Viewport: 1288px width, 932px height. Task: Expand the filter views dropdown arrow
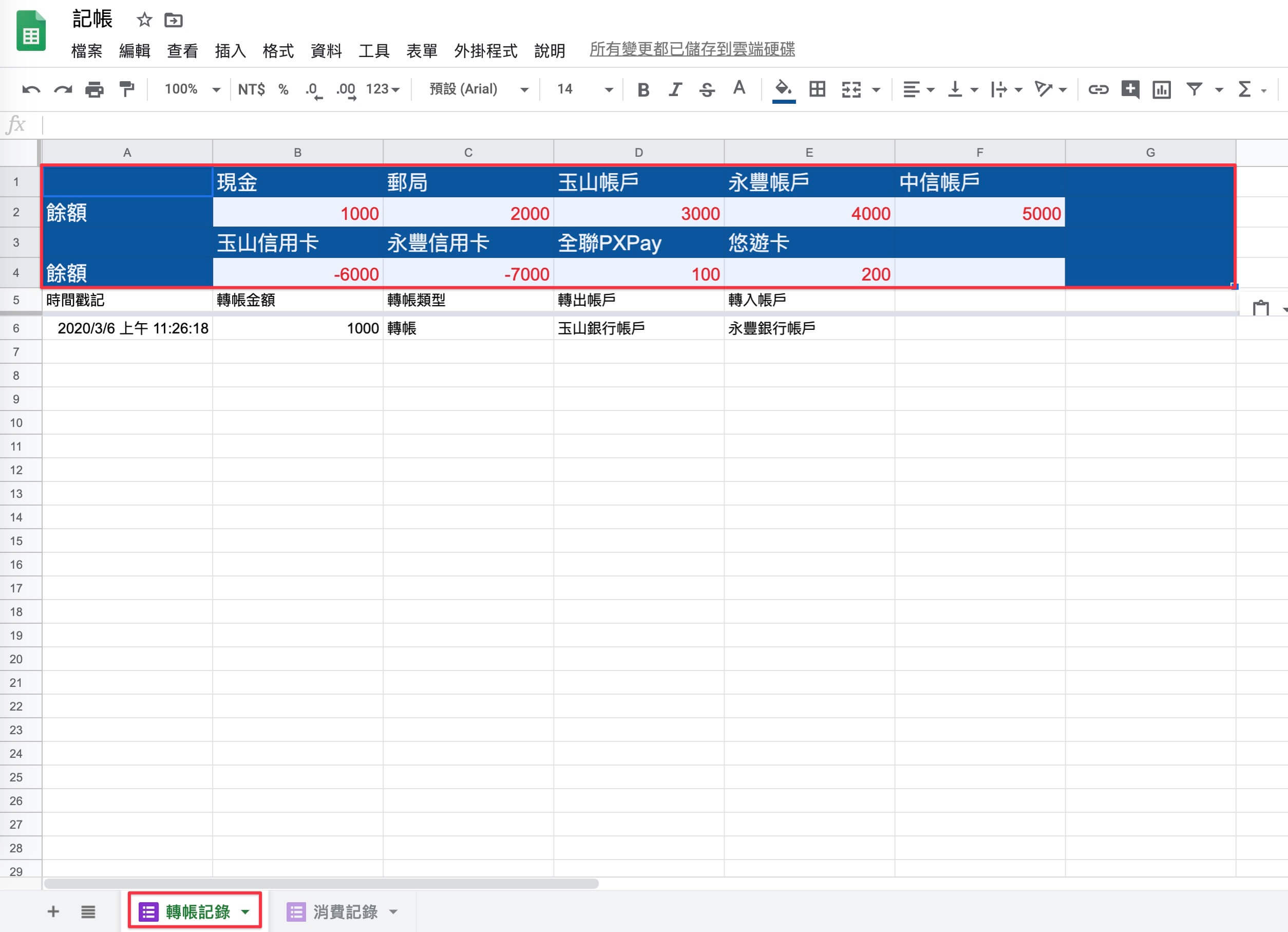pyautogui.click(x=1219, y=90)
